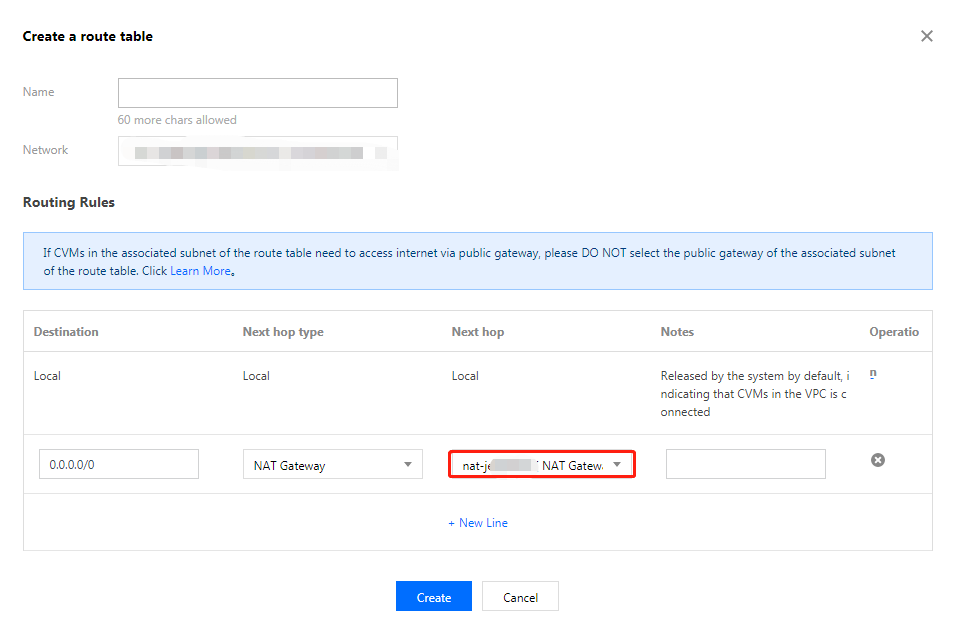Remove the 0.0.0.0/0 routing rule row
Screen dimensions: 954x630
(x=878, y=460)
